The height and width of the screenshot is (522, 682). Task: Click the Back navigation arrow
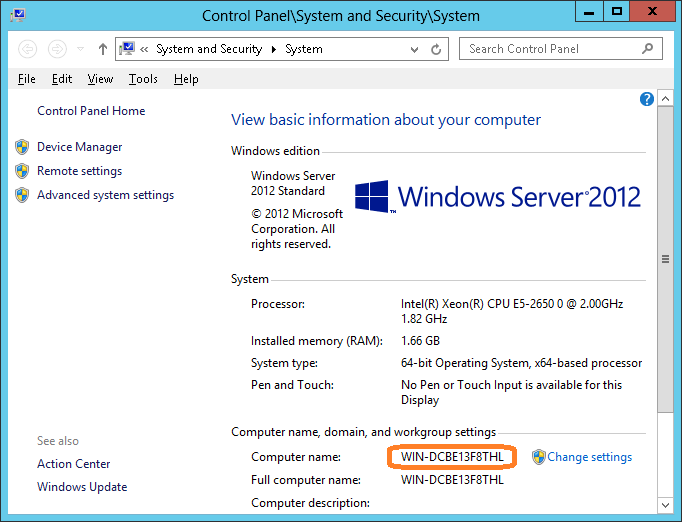tap(27, 49)
